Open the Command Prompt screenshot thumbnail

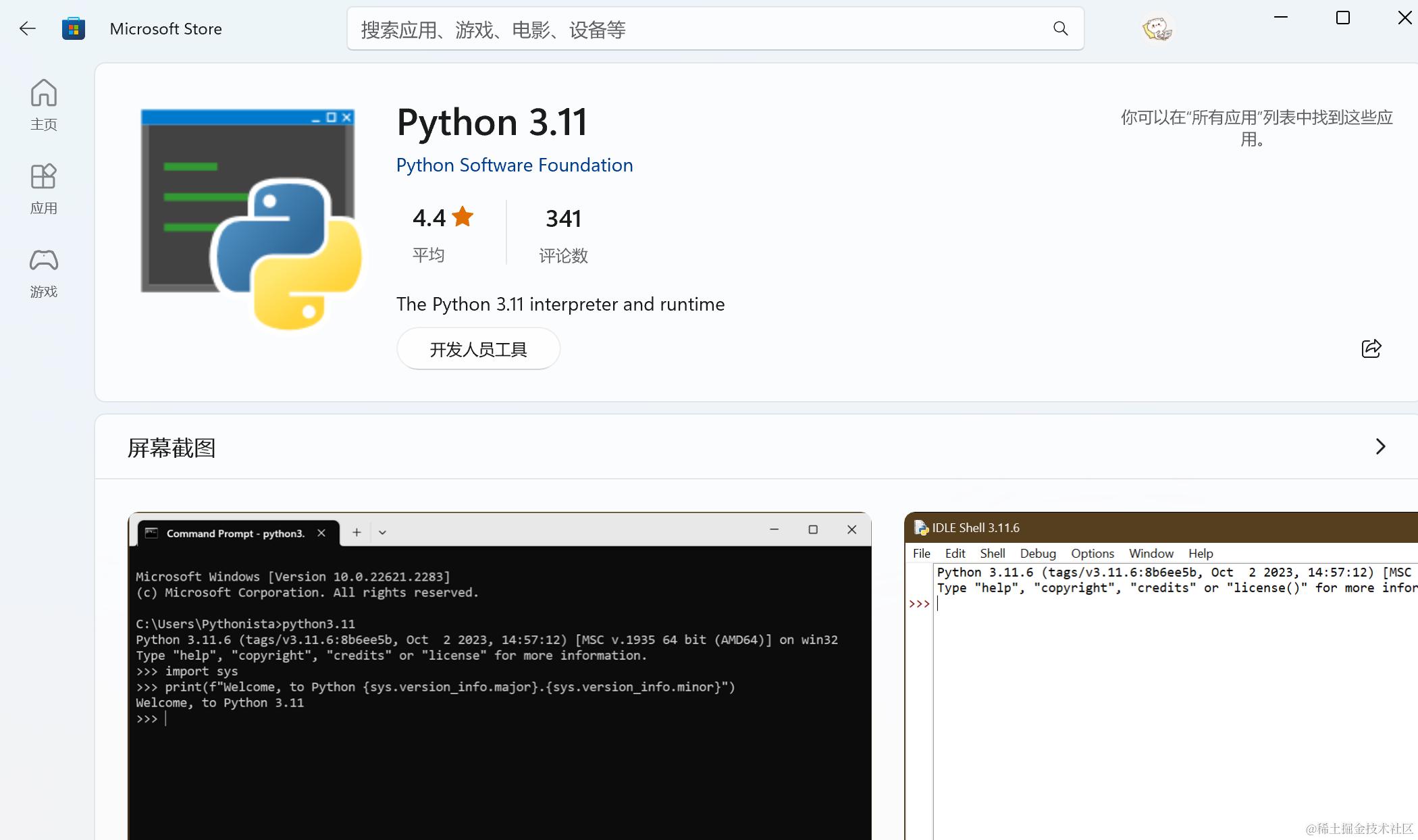tap(500, 675)
